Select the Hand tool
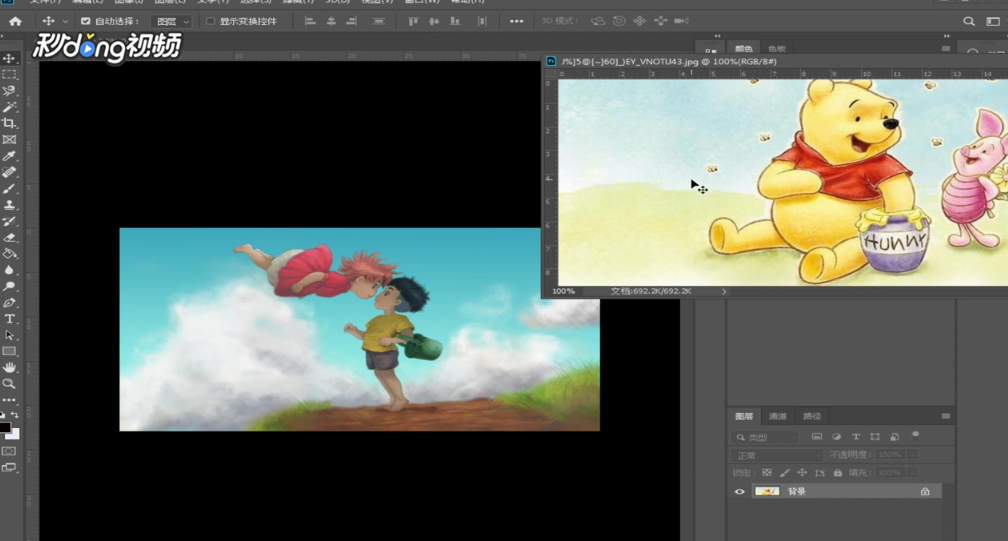The height and width of the screenshot is (541, 1008). (x=9, y=368)
